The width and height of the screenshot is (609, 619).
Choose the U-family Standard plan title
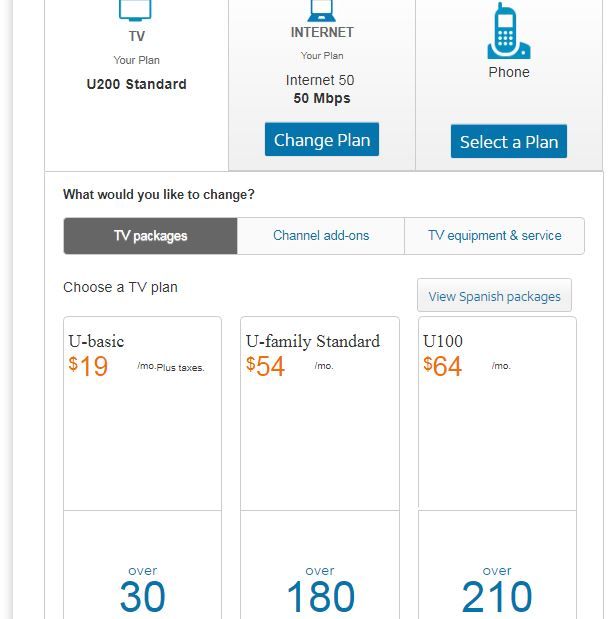click(313, 341)
